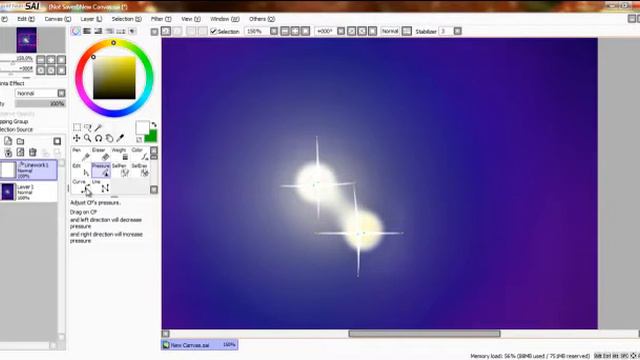Screen dimensions: 640x360
Task: Select the Lasso tool
Action: click(x=87, y=127)
